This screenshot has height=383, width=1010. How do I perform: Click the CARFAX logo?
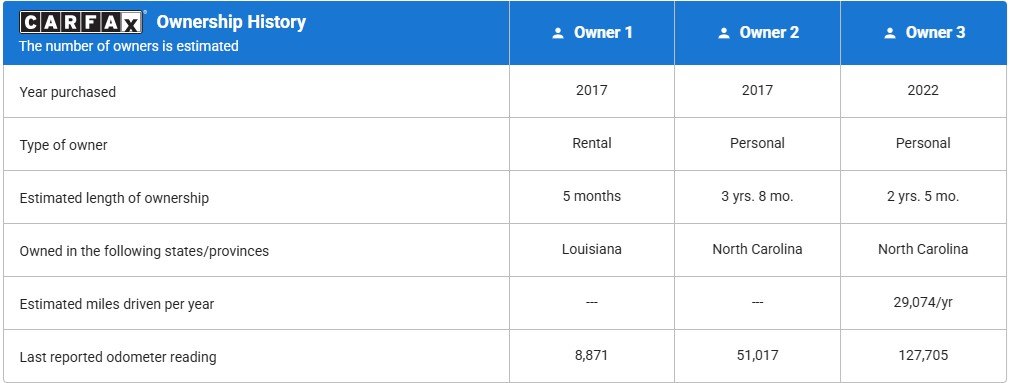(x=81, y=23)
